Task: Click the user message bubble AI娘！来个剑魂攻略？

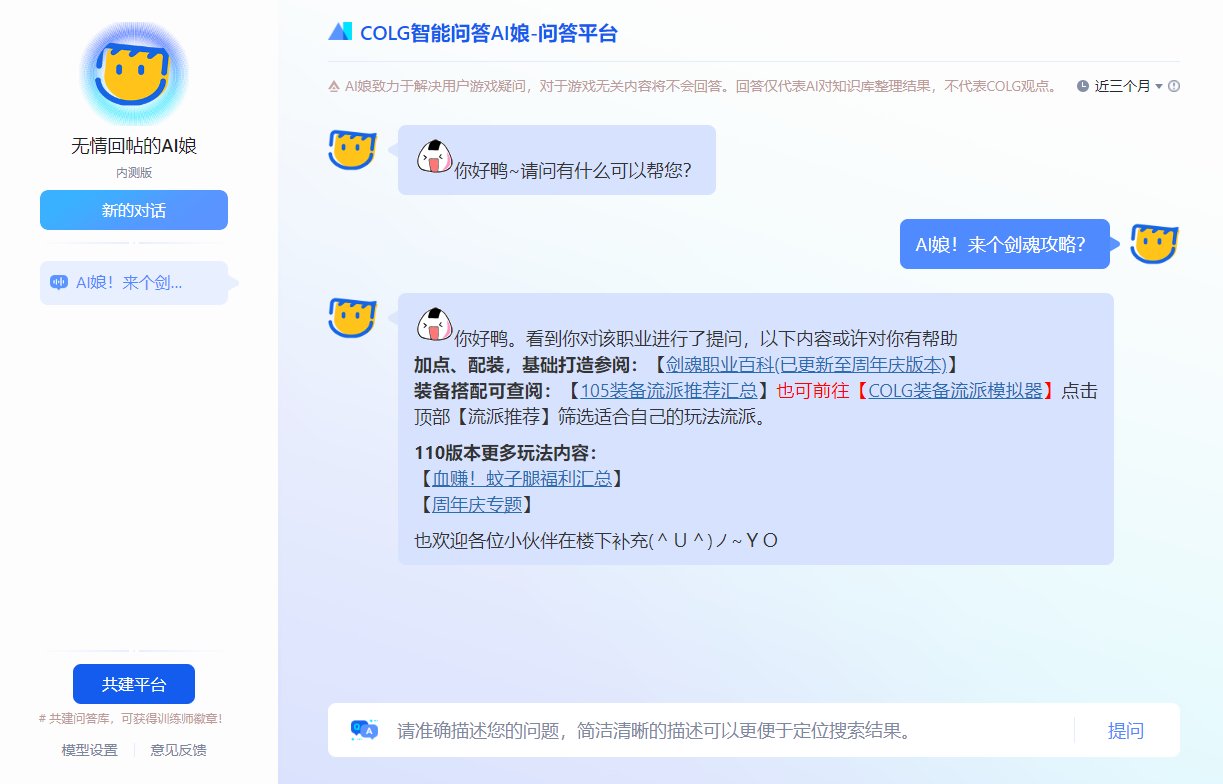Action: 1005,244
